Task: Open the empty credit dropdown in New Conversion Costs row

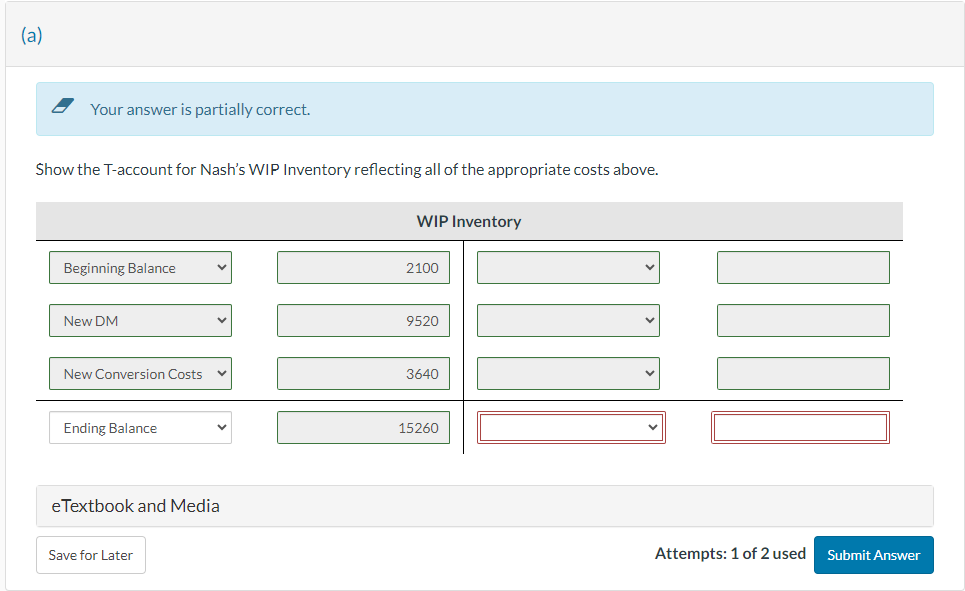Action: coord(568,374)
